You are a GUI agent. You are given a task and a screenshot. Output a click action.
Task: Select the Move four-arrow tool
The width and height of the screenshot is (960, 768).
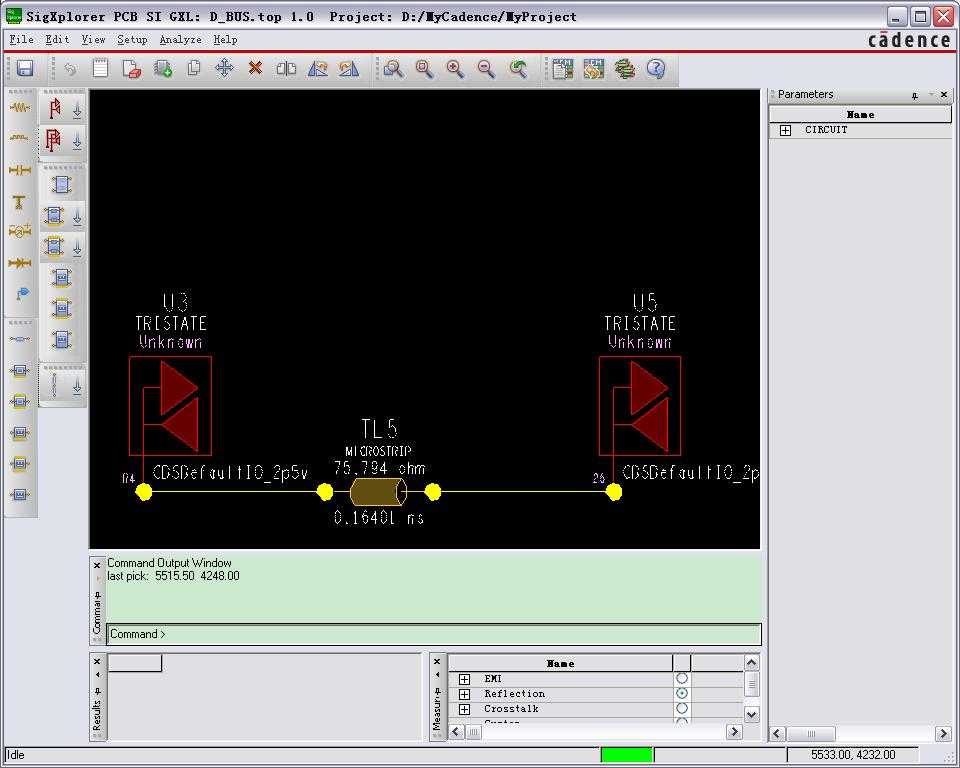224,68
